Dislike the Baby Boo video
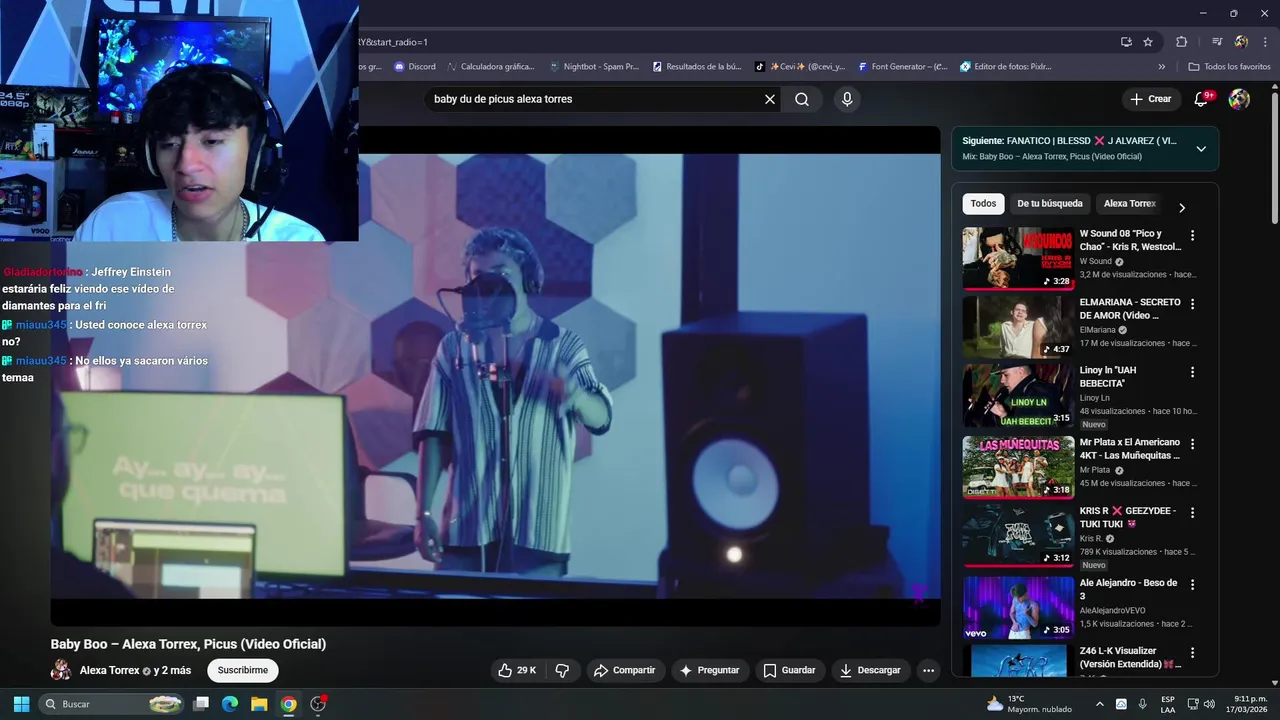The image size is (1280, 720). pyautogui.click(x=562, y=670)
